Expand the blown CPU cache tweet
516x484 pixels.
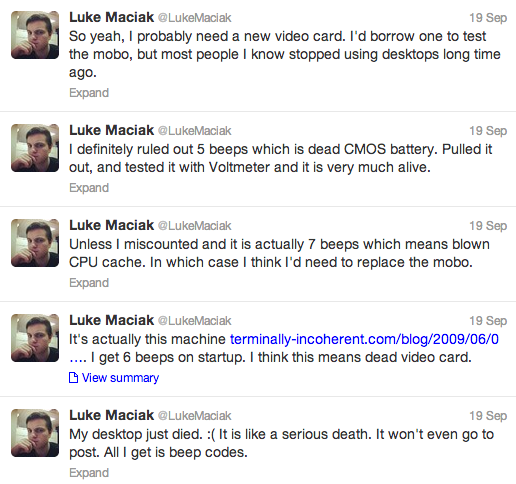point(89,283)
